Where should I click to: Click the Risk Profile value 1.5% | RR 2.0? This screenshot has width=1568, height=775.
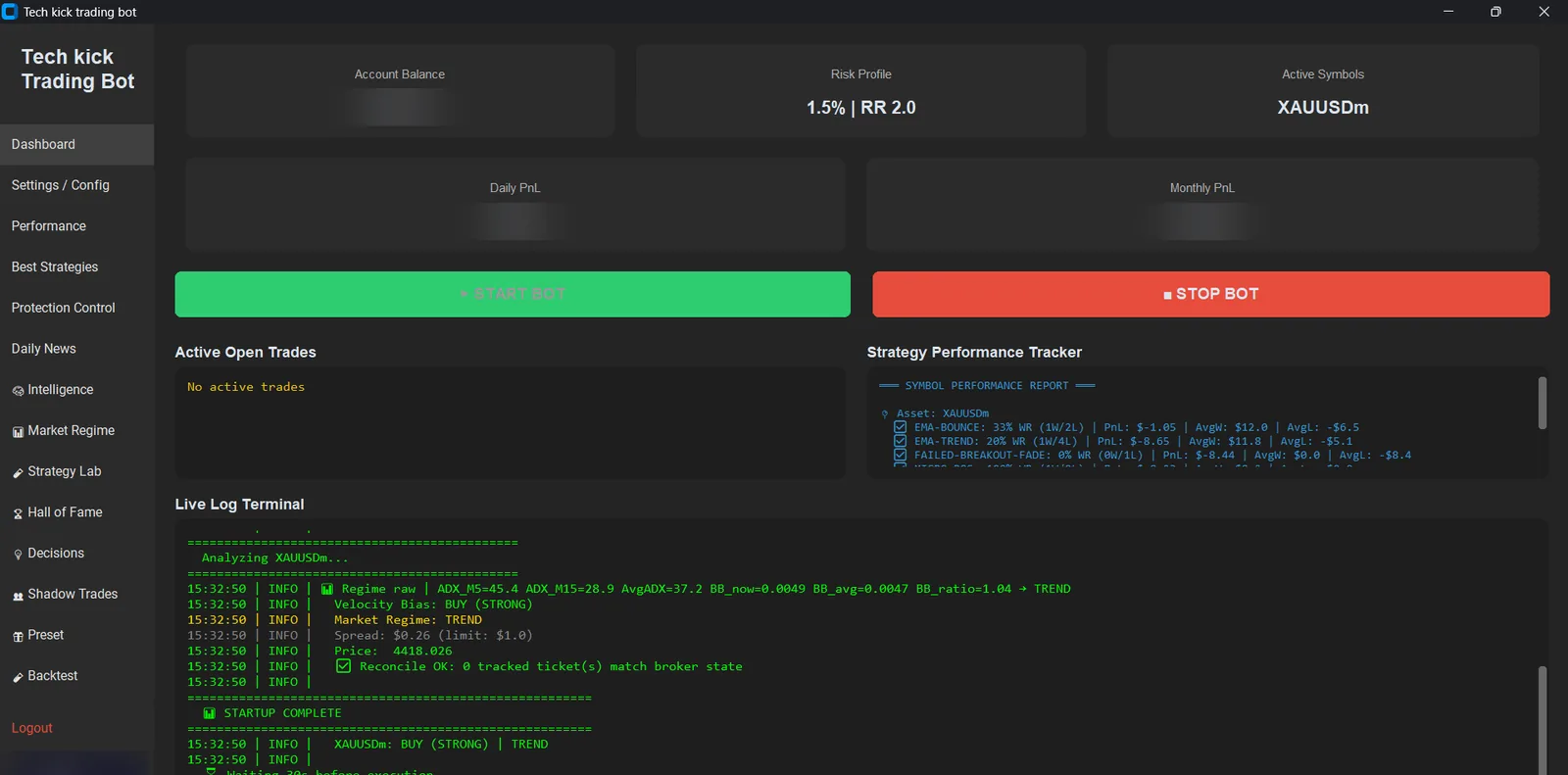point(861,108)
